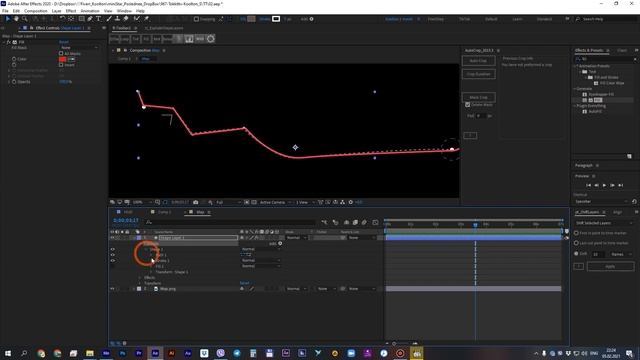Open the 1 View layout dropdown
This screenshot has width=640, height=360.
pyautogui.click(x=305, y=202)
